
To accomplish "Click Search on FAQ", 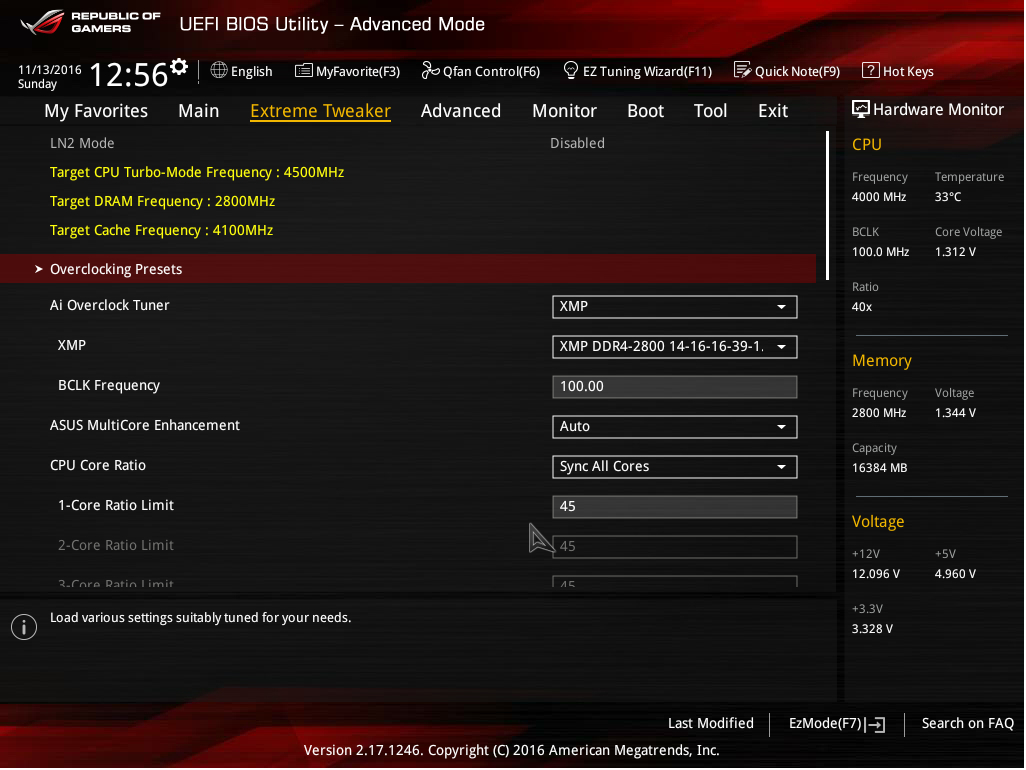I will point(968,723).
